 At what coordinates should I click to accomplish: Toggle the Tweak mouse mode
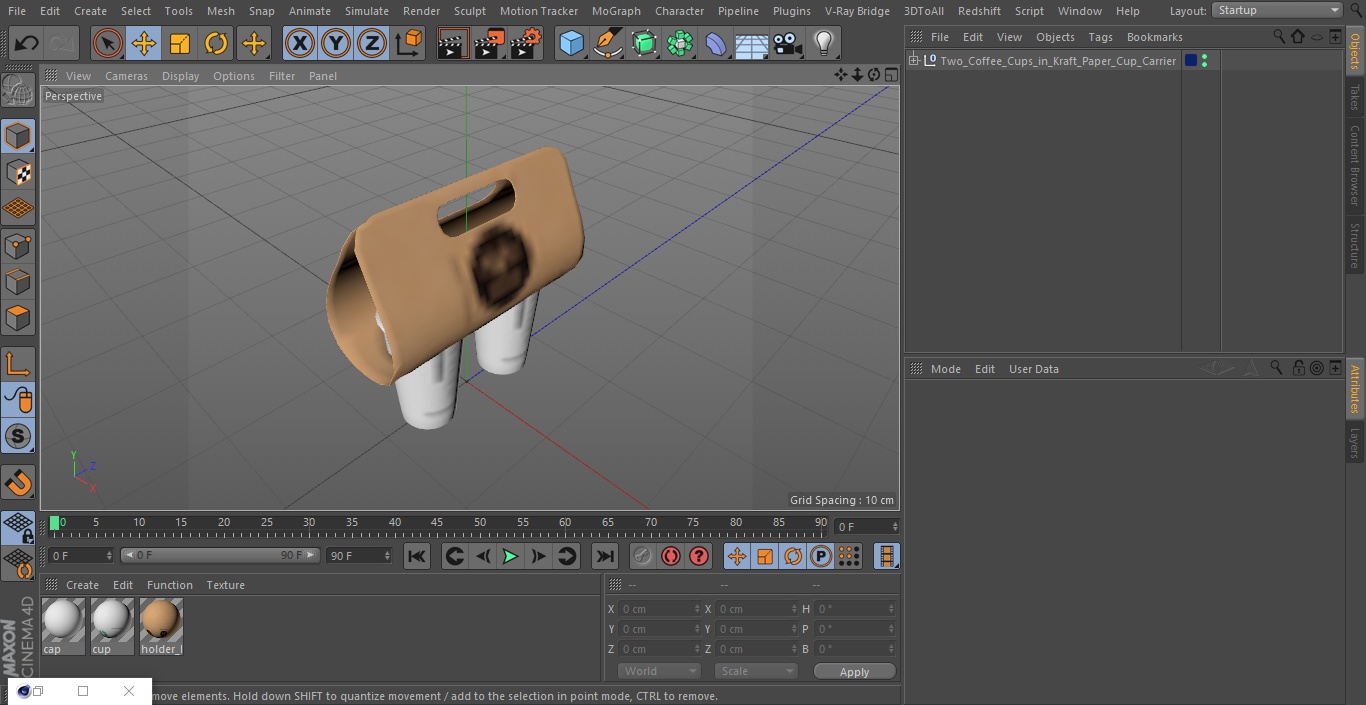18,400
